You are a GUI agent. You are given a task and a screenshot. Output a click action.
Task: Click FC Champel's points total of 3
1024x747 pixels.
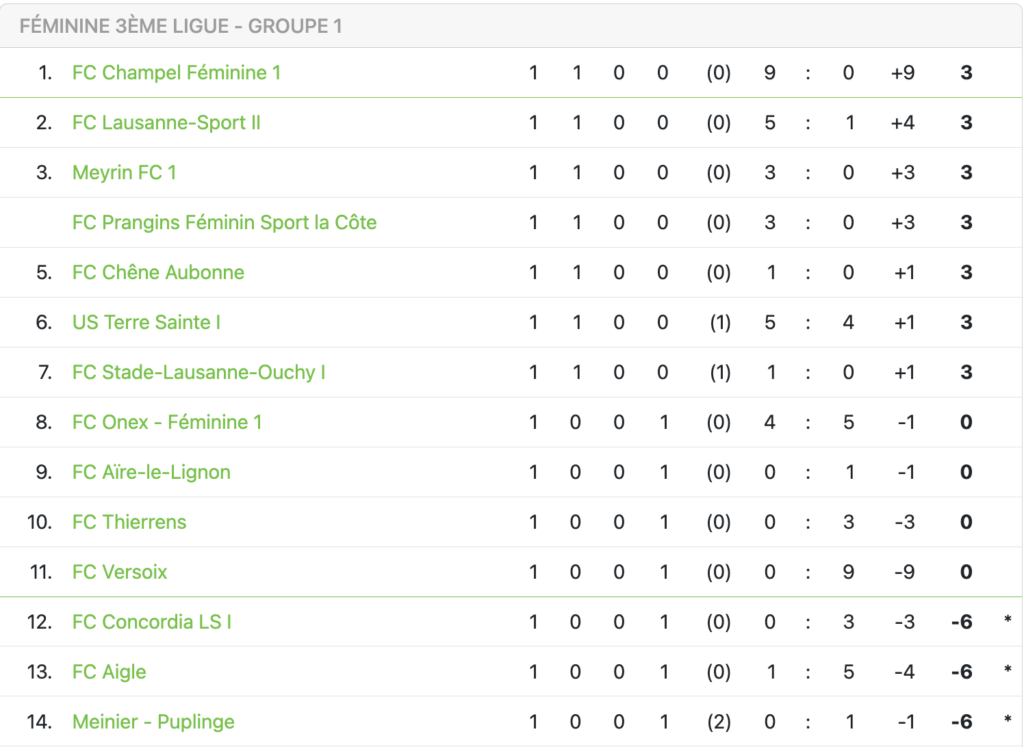(967, 72)
